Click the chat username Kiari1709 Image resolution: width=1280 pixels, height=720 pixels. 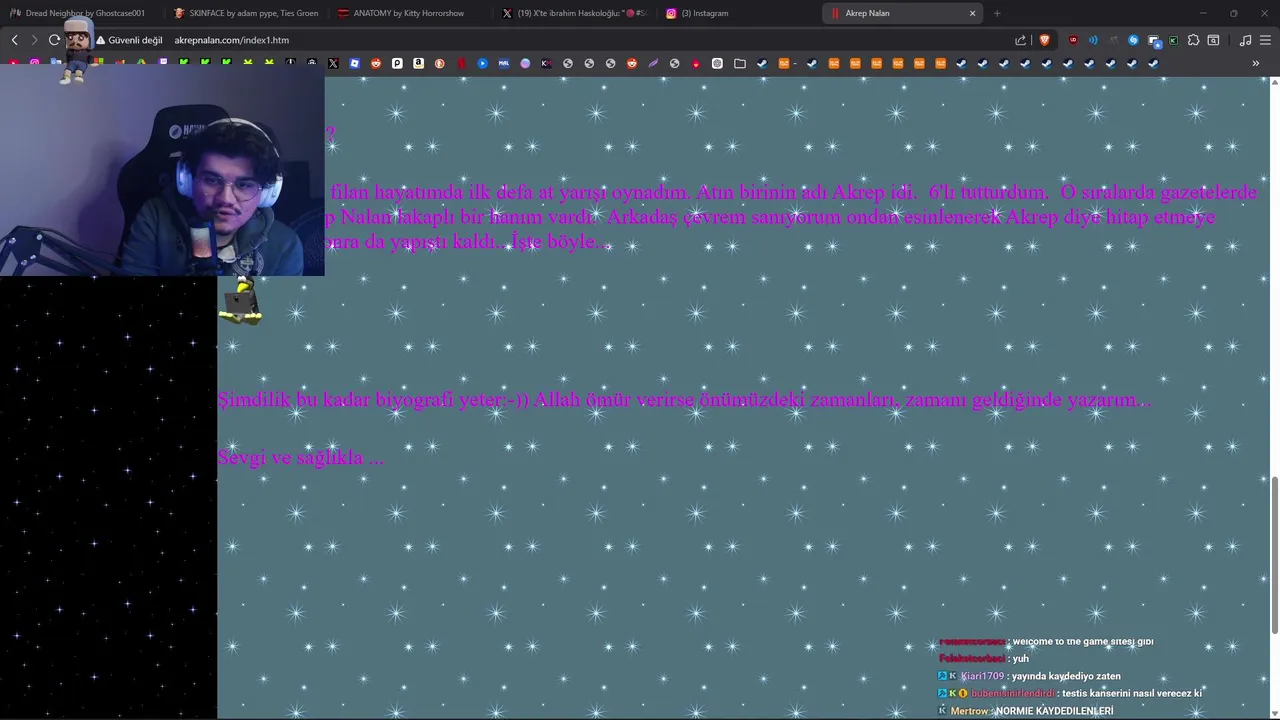(982, 676)
